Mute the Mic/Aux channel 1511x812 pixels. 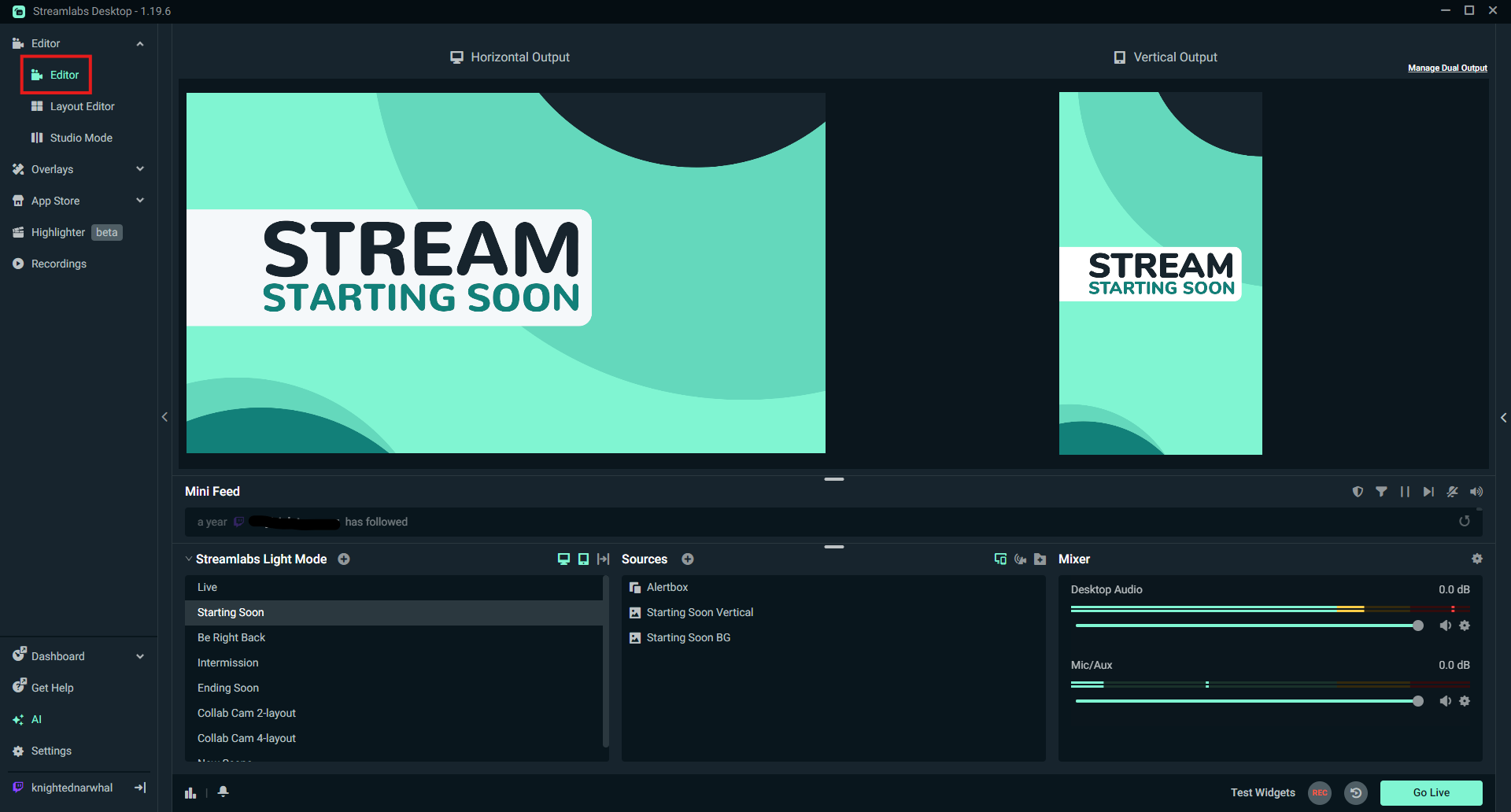[x=1446, y=700]
